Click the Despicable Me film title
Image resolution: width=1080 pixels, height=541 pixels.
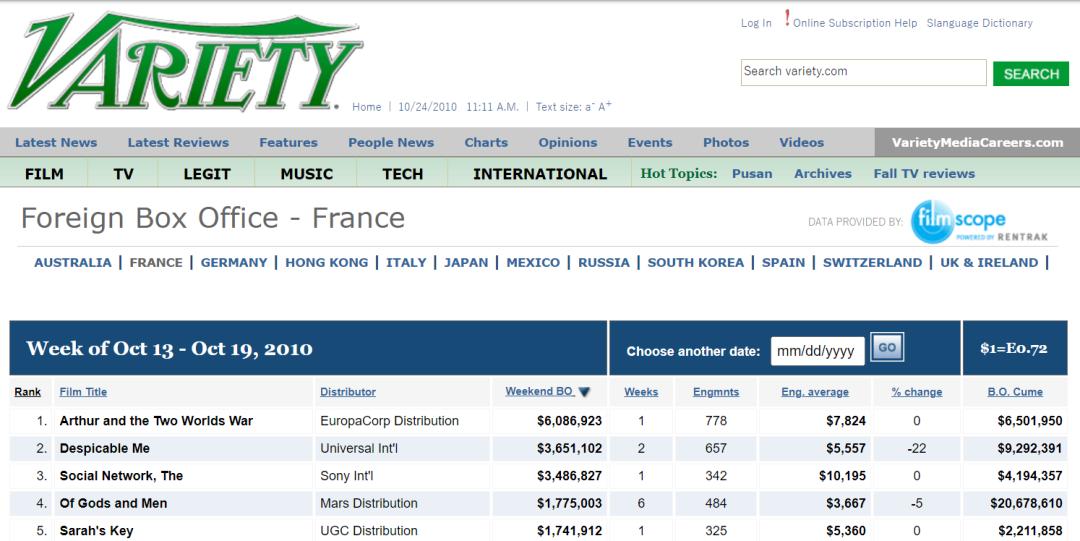(x=105, y=449)
